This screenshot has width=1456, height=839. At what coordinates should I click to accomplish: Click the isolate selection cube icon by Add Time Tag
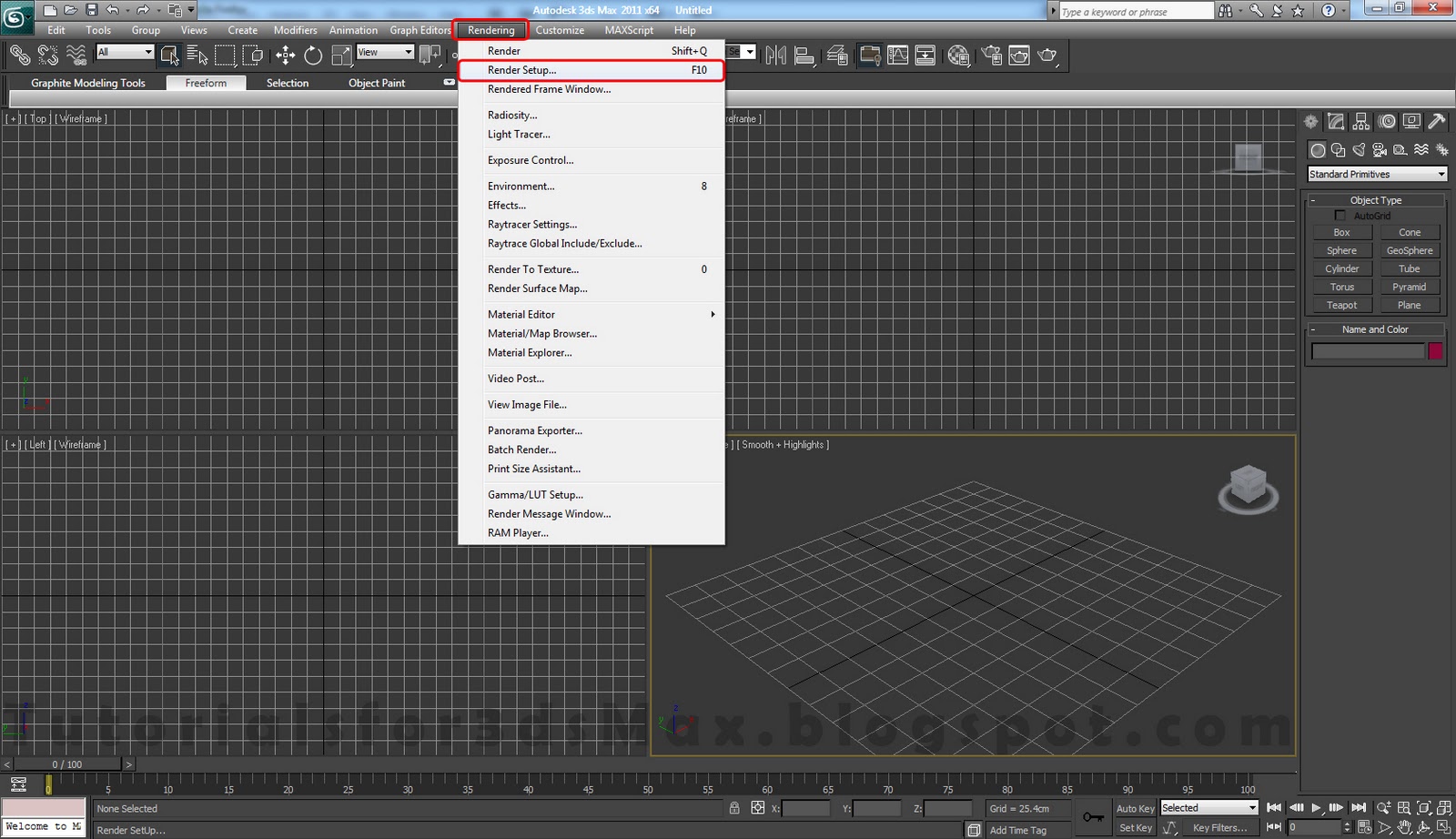pyautogui.click(x=974, y=830)
